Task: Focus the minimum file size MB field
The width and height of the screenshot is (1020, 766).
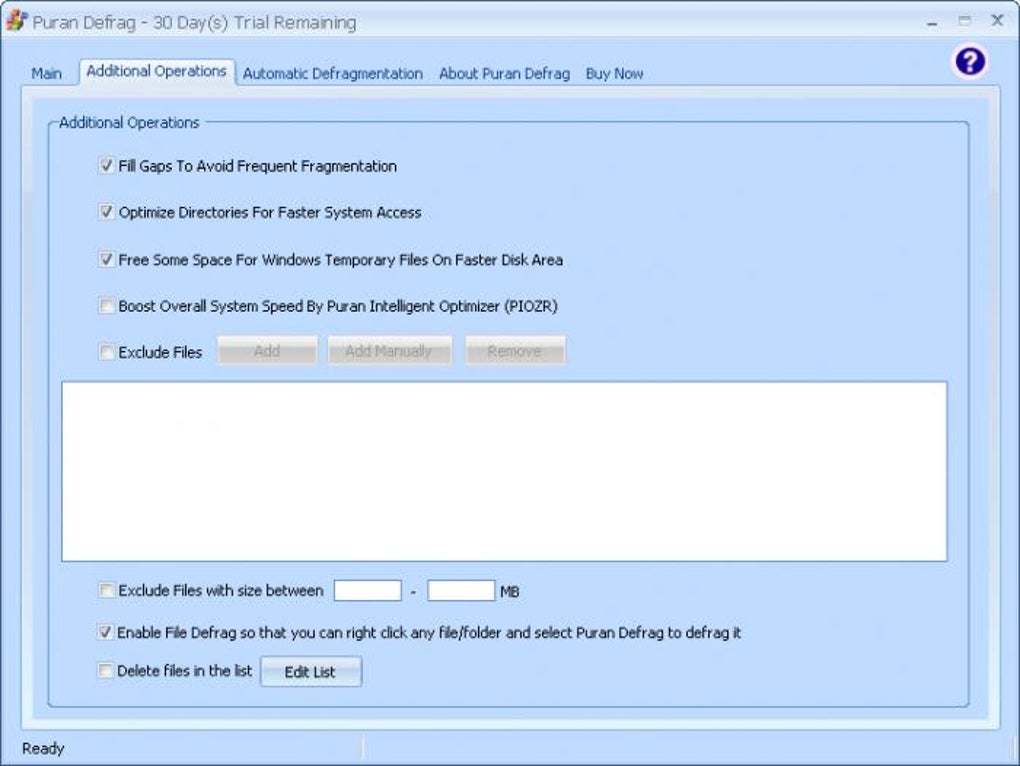Action: pos(368,590)
